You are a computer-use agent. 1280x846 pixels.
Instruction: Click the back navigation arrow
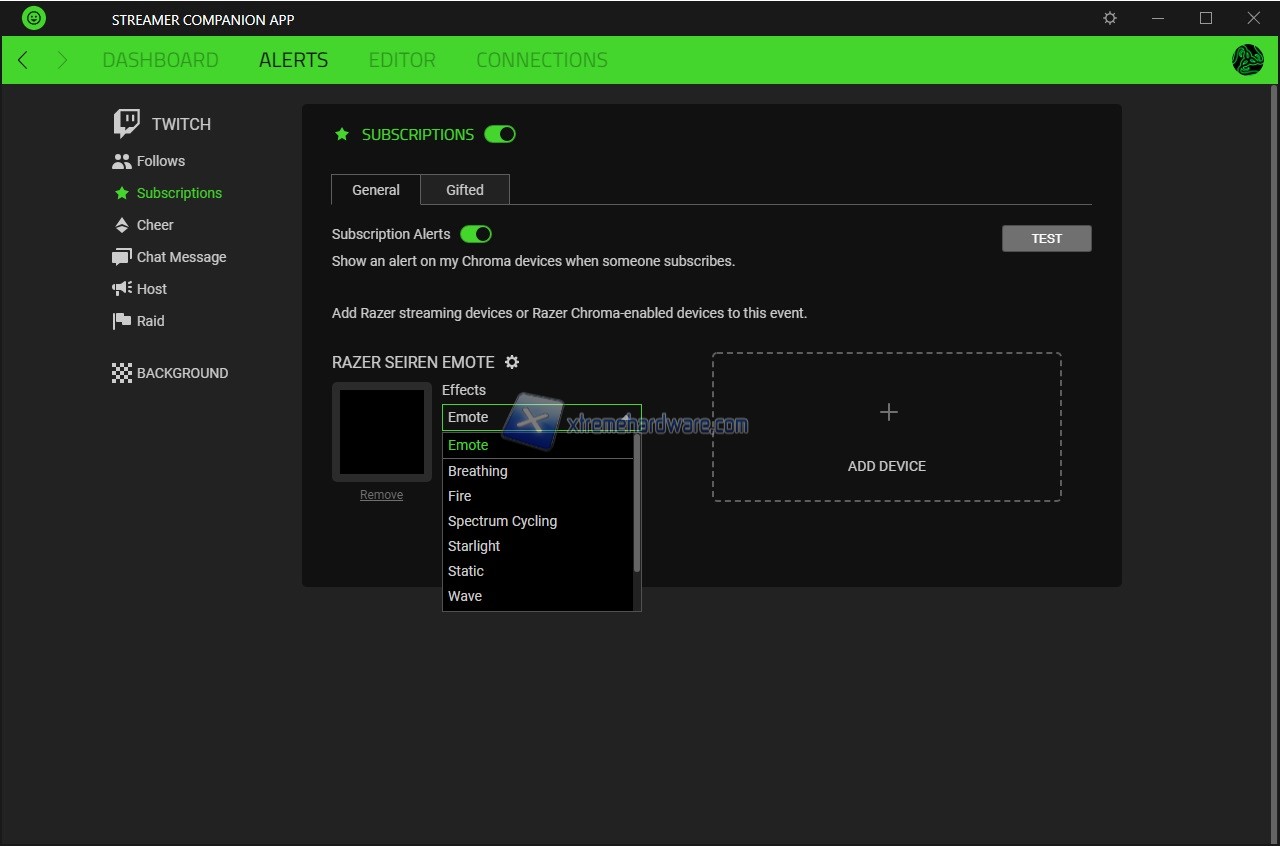point(23,60)
